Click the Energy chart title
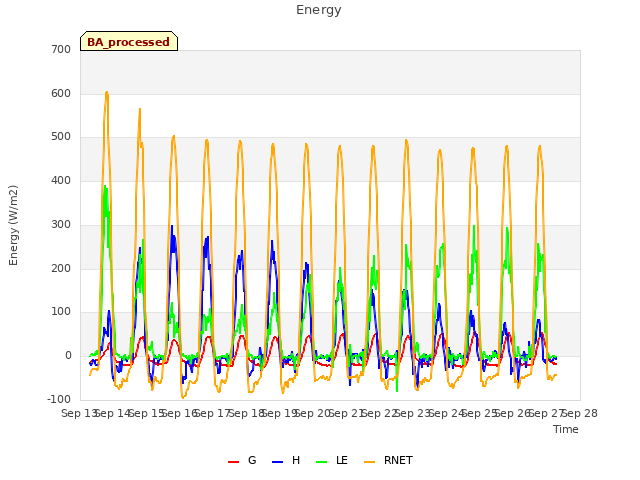The image size is (640, 480). 319,10
